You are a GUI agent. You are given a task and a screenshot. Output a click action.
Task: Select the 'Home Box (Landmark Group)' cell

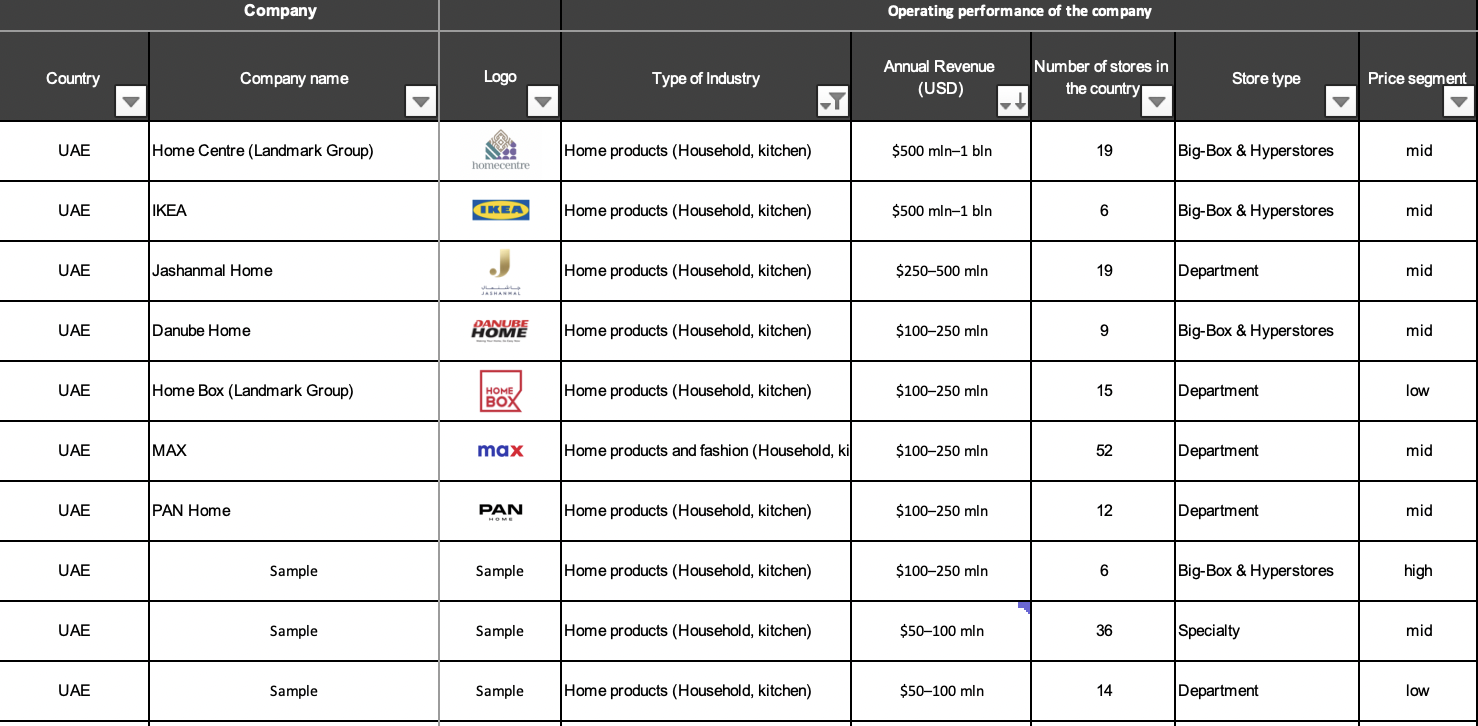click(294, 391)
